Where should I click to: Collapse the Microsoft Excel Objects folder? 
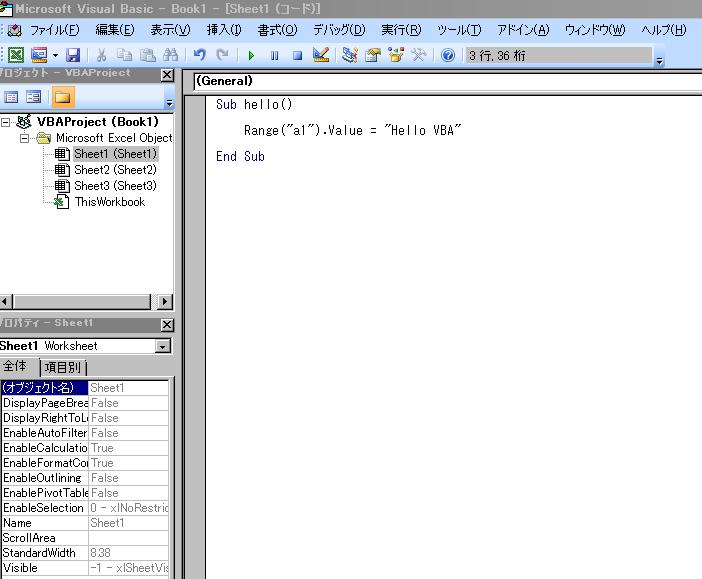click(x=24, y=138)
